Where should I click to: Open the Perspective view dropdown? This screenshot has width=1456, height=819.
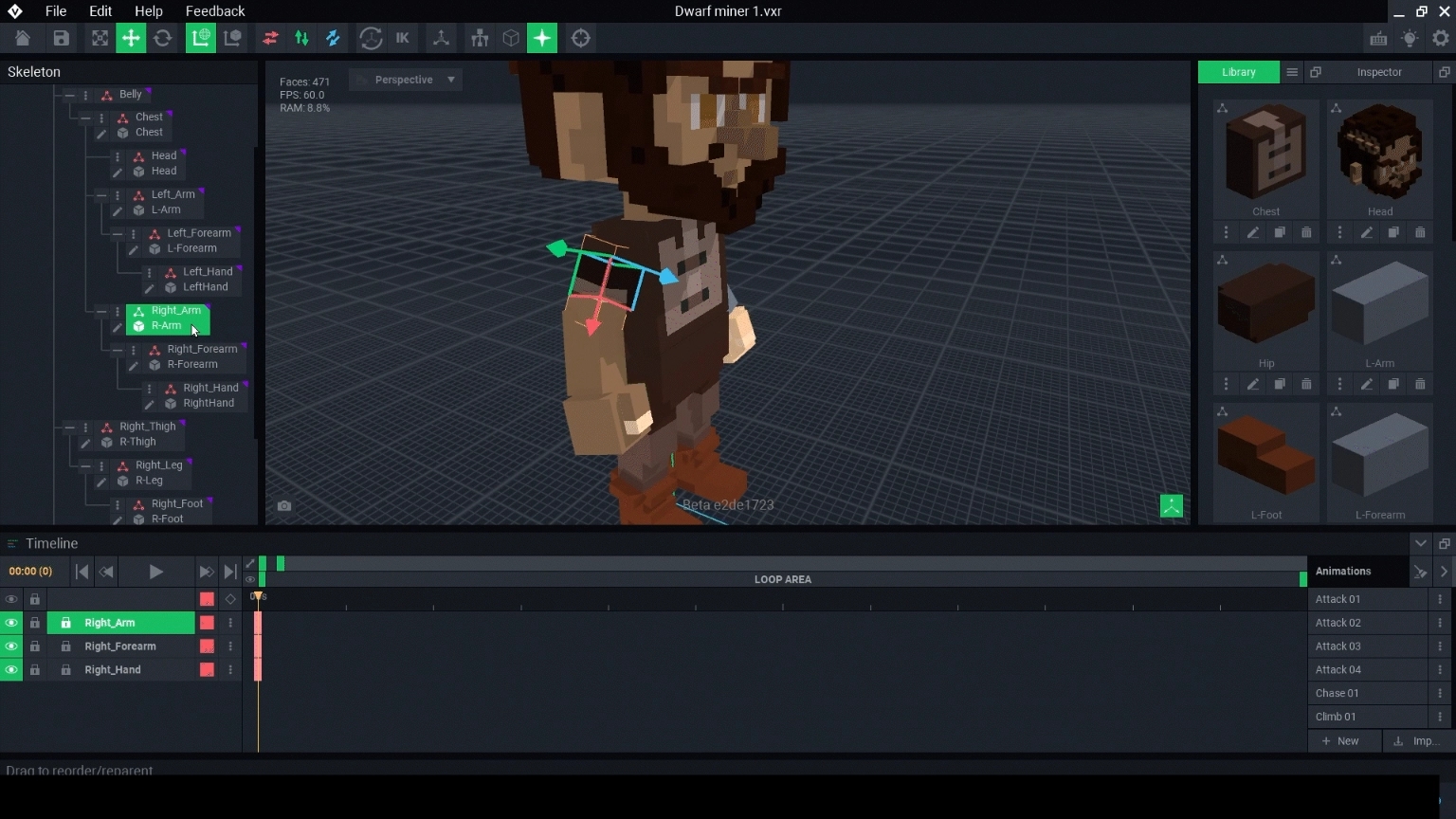click(x=406, y=80)
